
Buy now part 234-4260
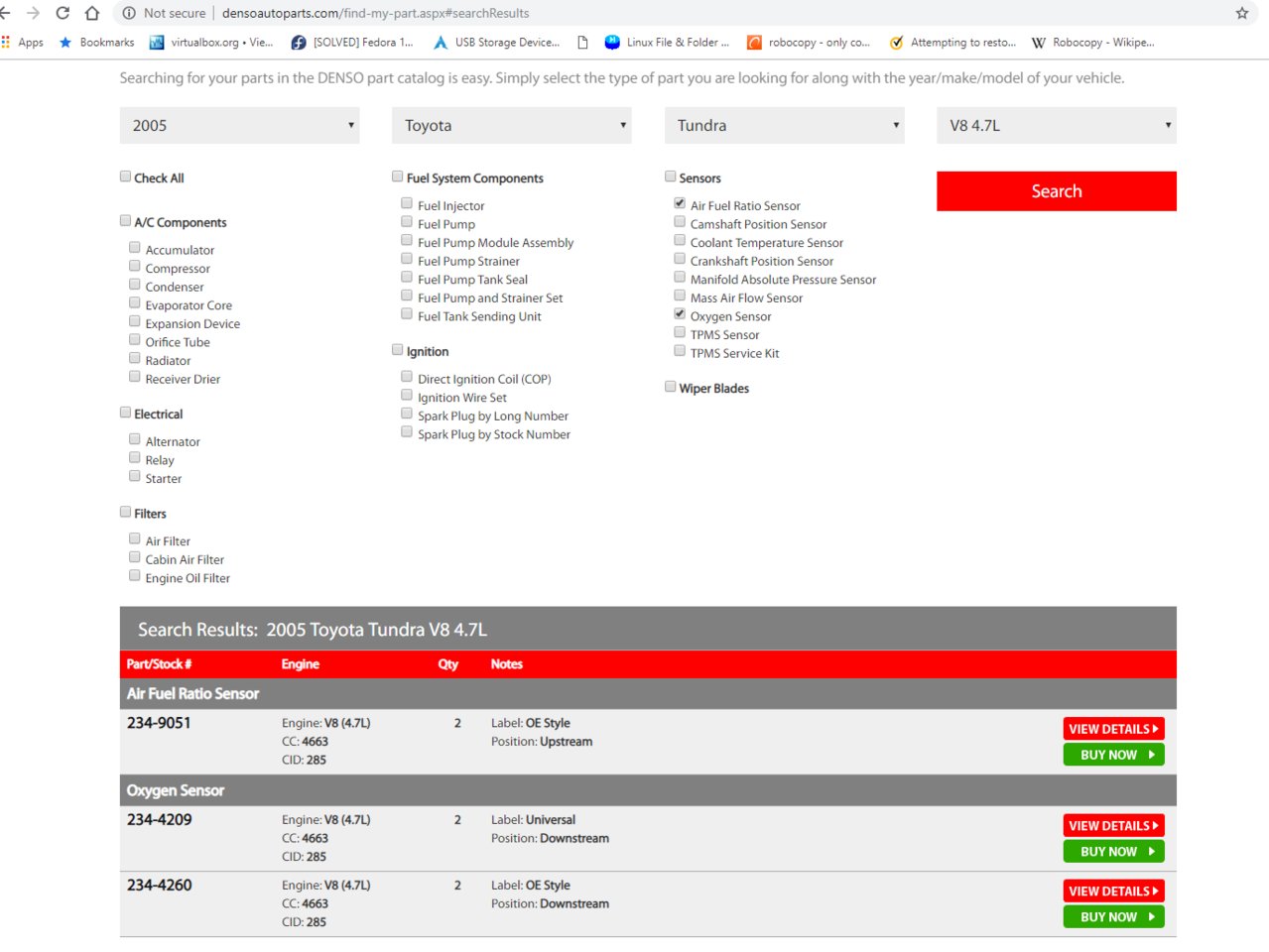(x=1114, y=917)
